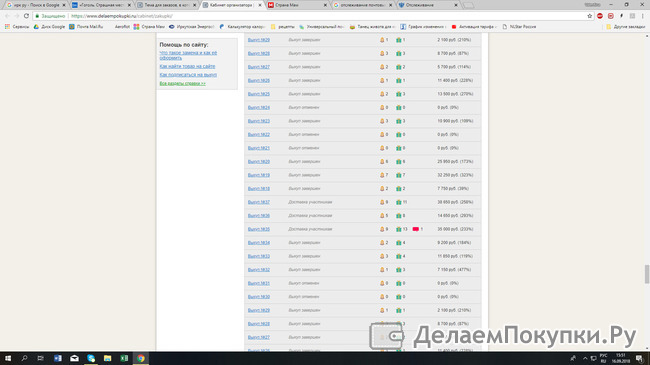650x365 pixels.
Task: Bookmark this page with the star icon
Action: coord(589,16)
